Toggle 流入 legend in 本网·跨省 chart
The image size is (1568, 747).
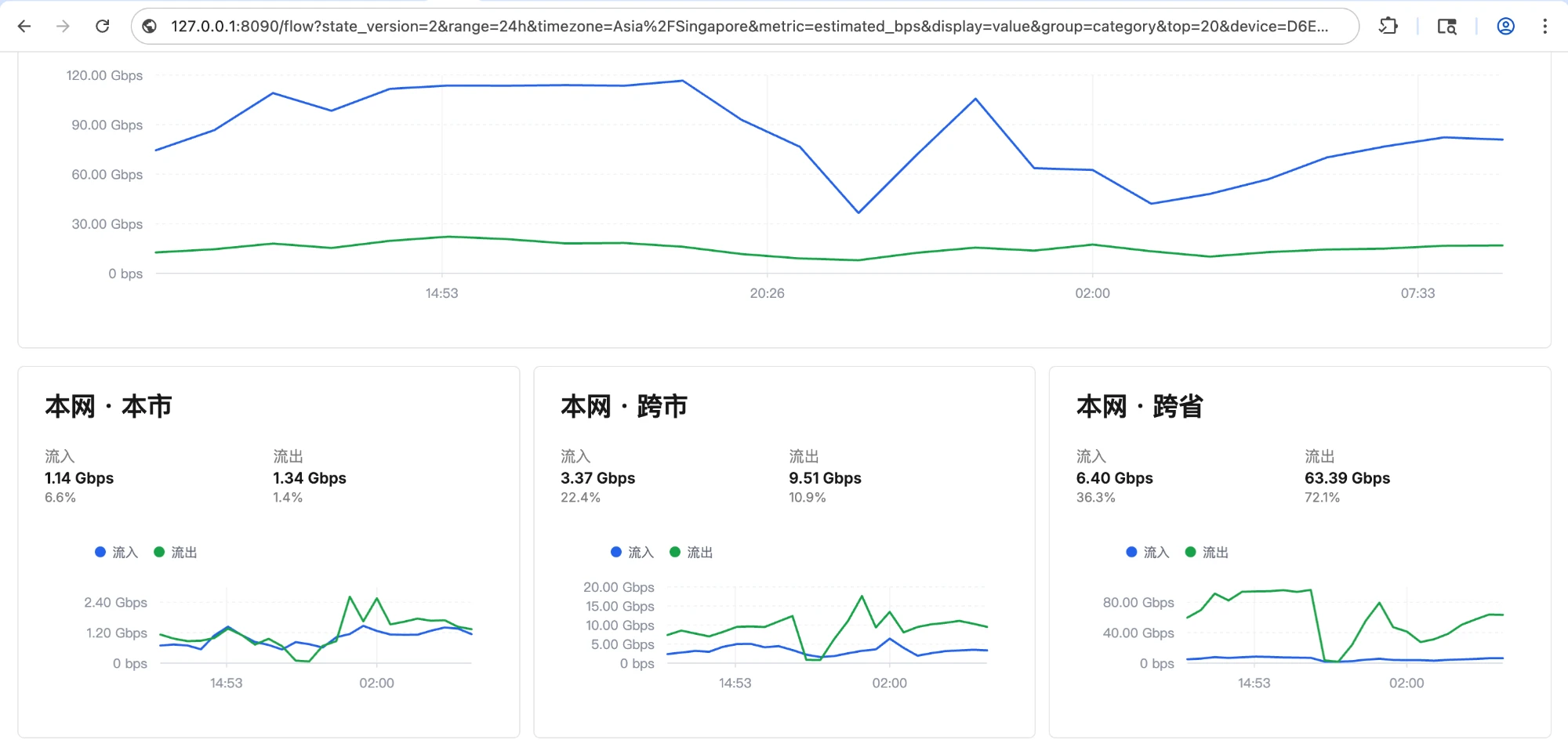pos(1148,552)
